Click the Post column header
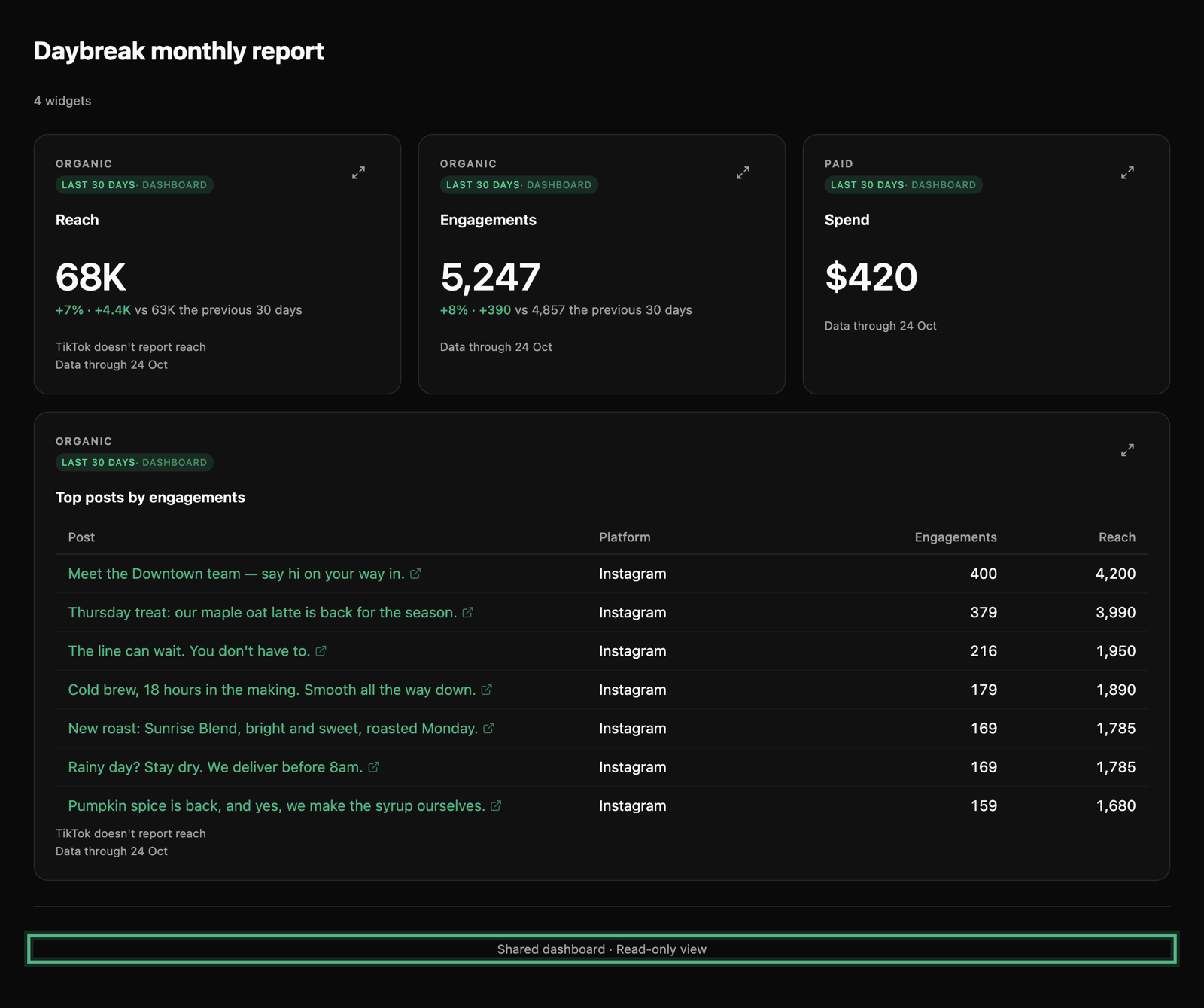Image resolution: width=1204 pixels, height=1008 pixels. 81,537
